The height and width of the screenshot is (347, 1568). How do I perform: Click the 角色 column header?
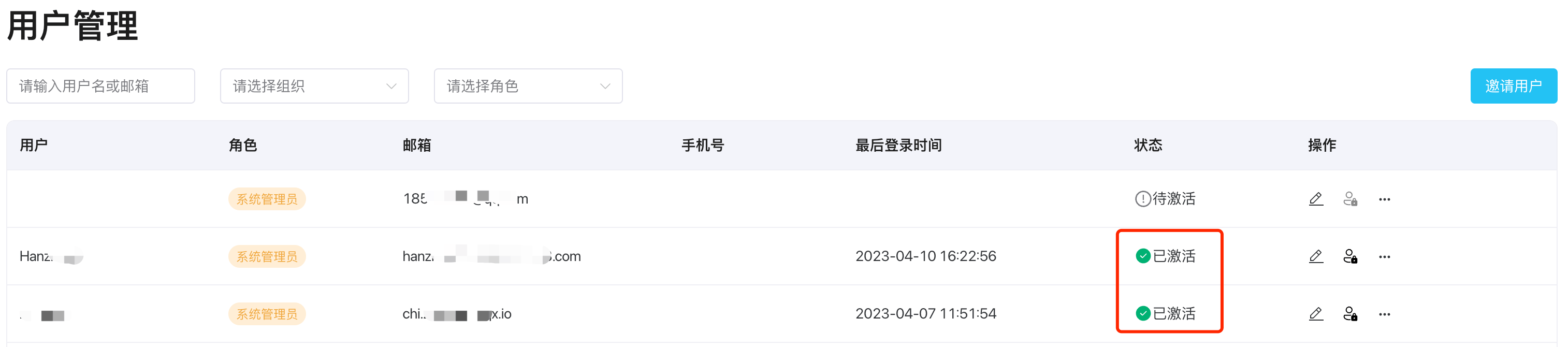pos(243,146)
